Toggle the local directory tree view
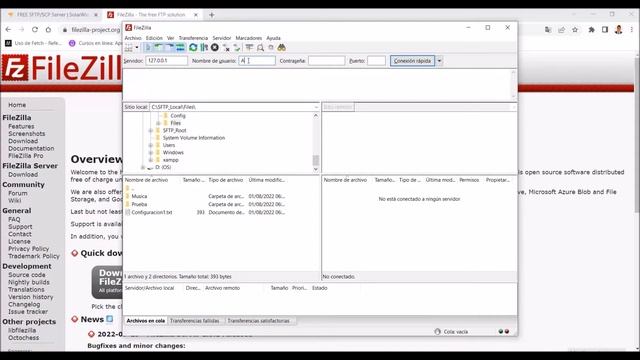 tap(158, 48)
